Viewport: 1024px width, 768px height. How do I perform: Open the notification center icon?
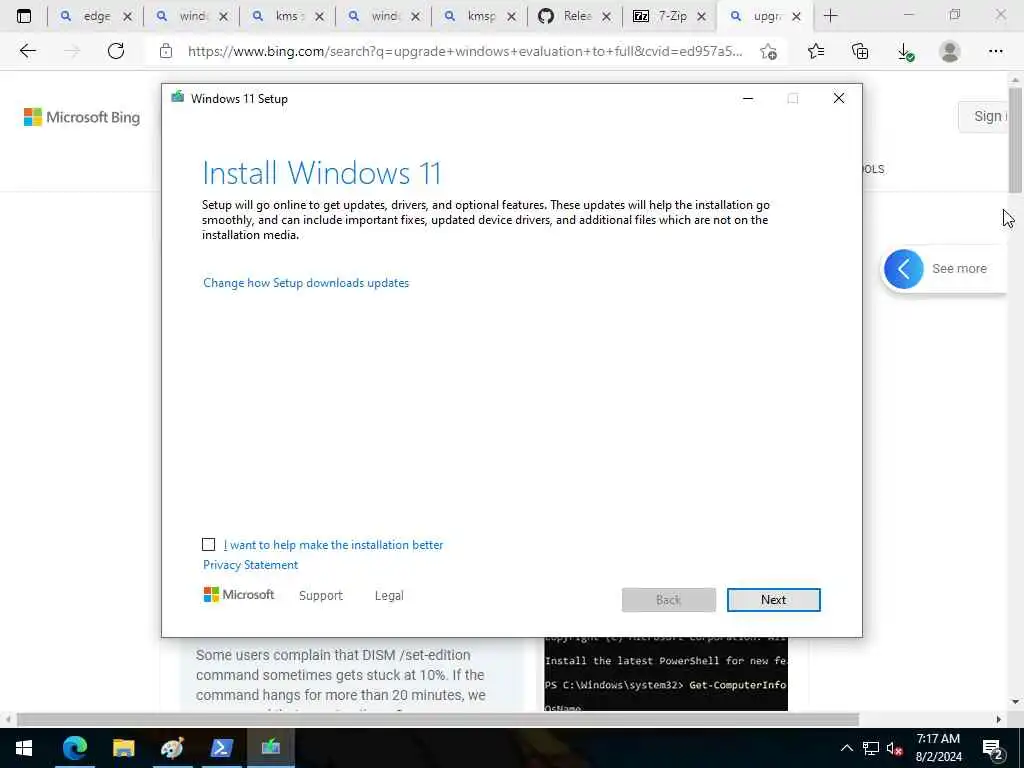coord(994,748)
